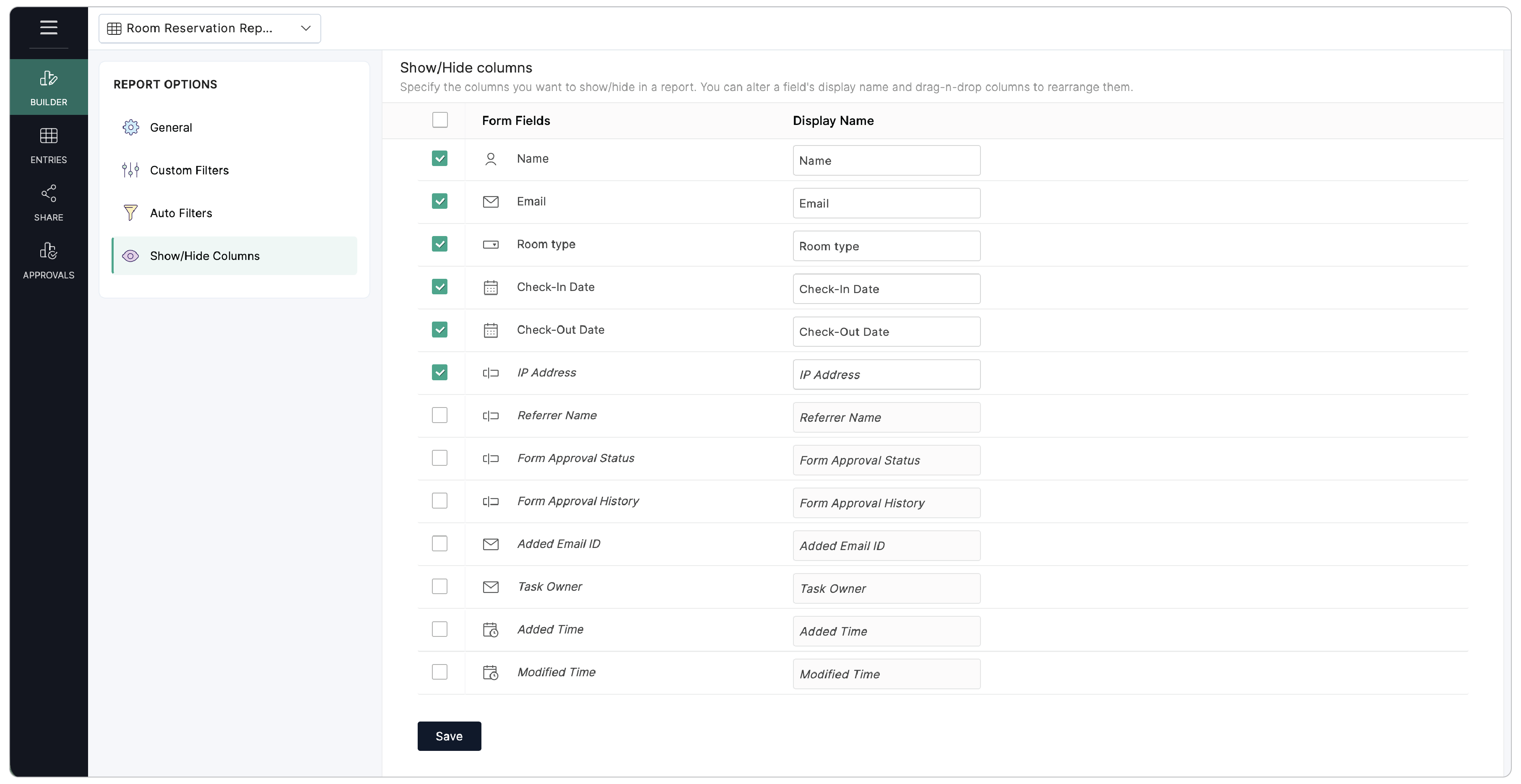Uncheck the Email column checkbox
Screen dimensions: 1521x784
point(439,201)
